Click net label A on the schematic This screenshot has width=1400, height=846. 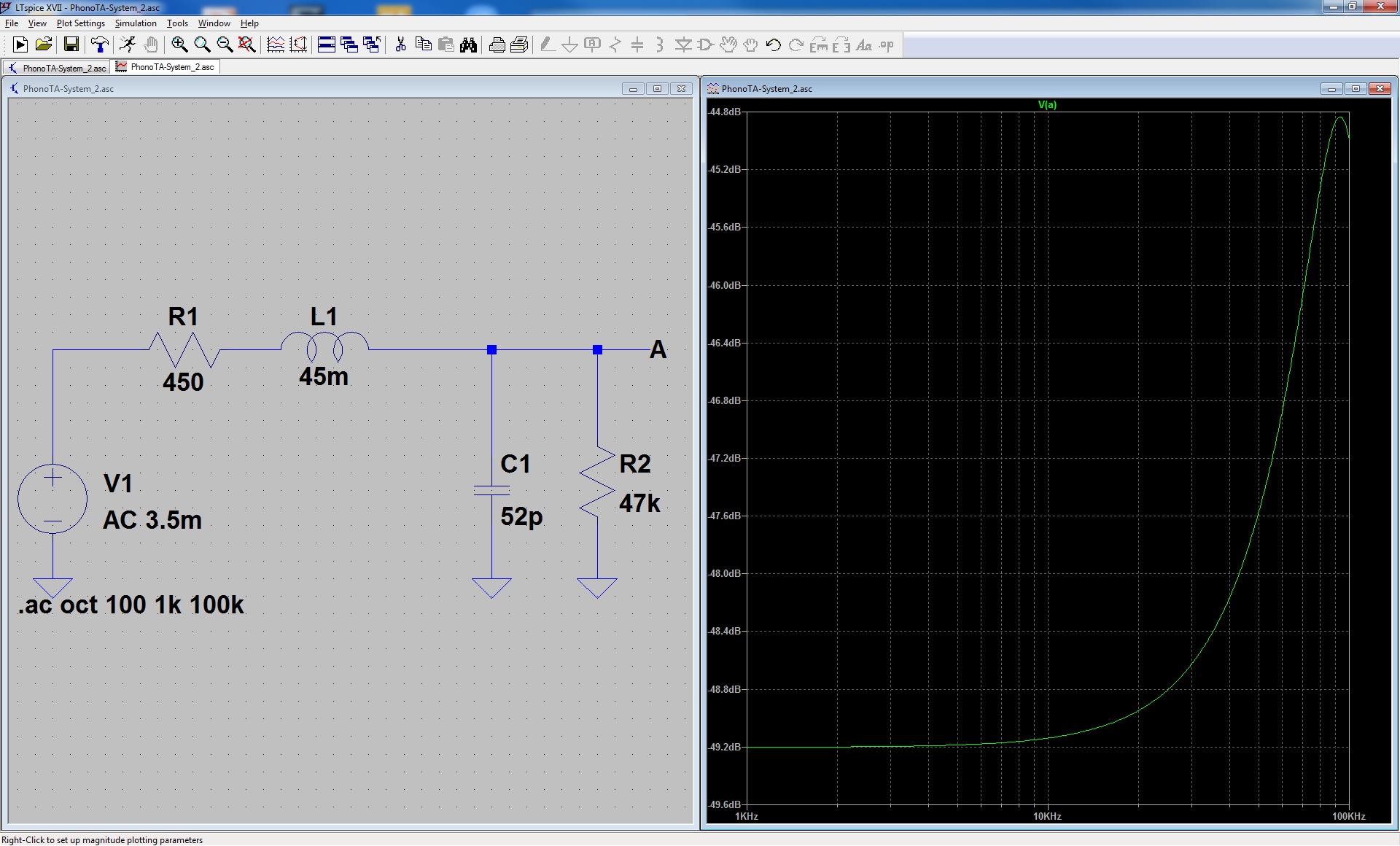click(658, 349)
